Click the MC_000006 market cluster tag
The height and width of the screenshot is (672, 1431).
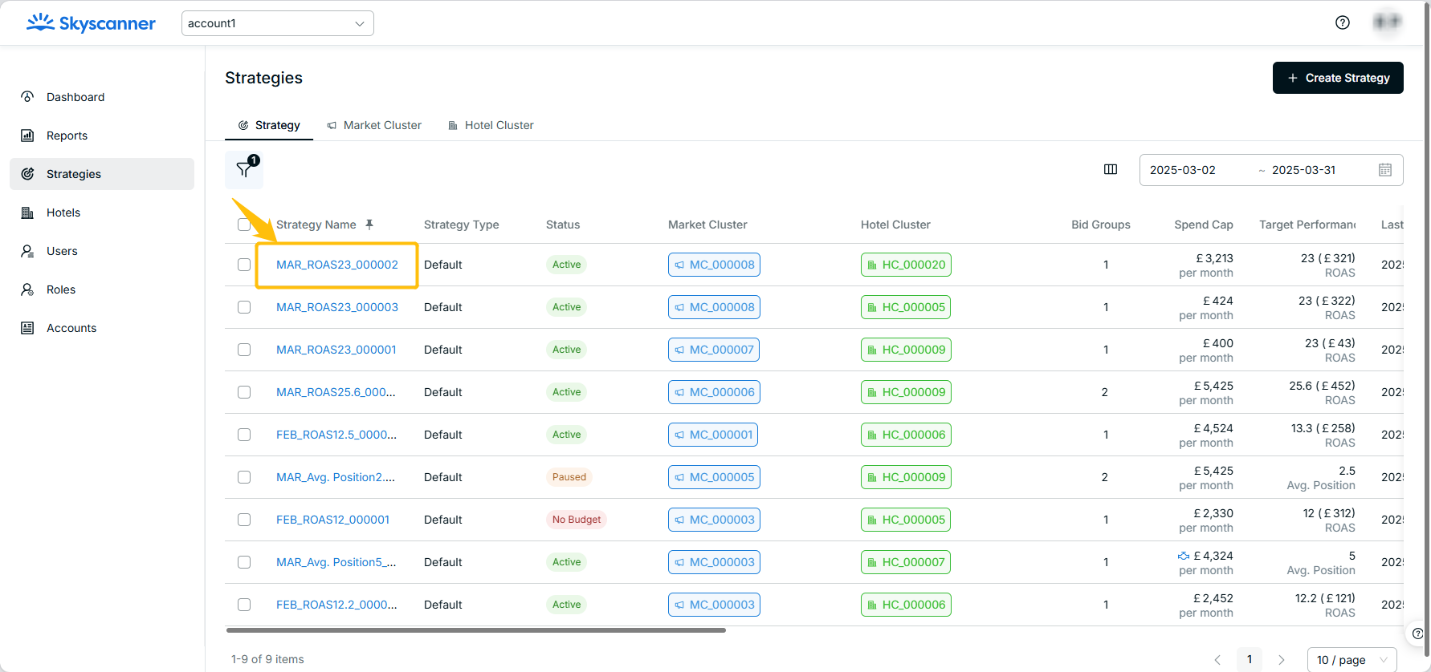[x=714, y=392]
